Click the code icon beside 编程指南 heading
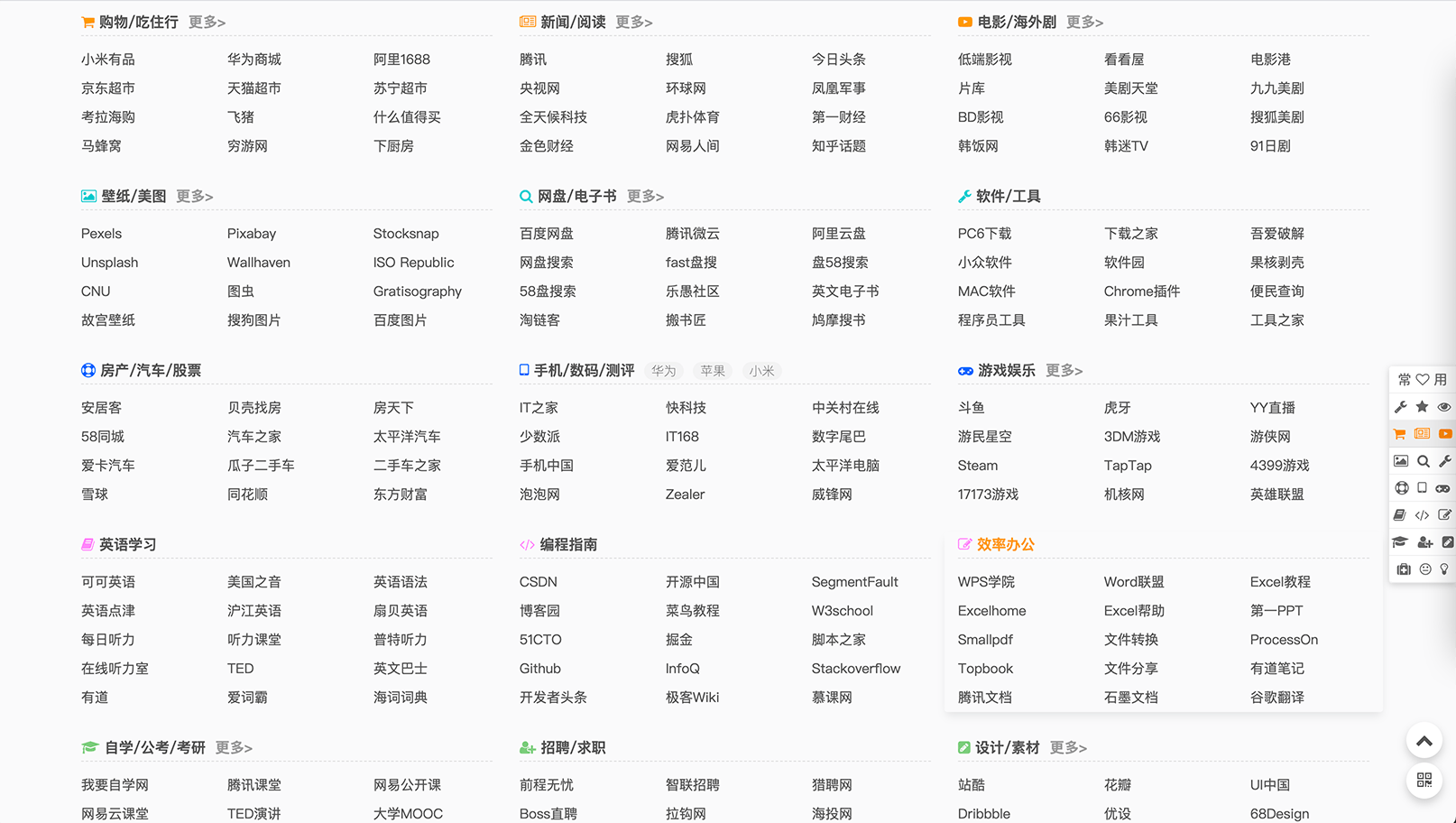Image resolution: width=1456 pixels, height=823 pixels. 527,545
